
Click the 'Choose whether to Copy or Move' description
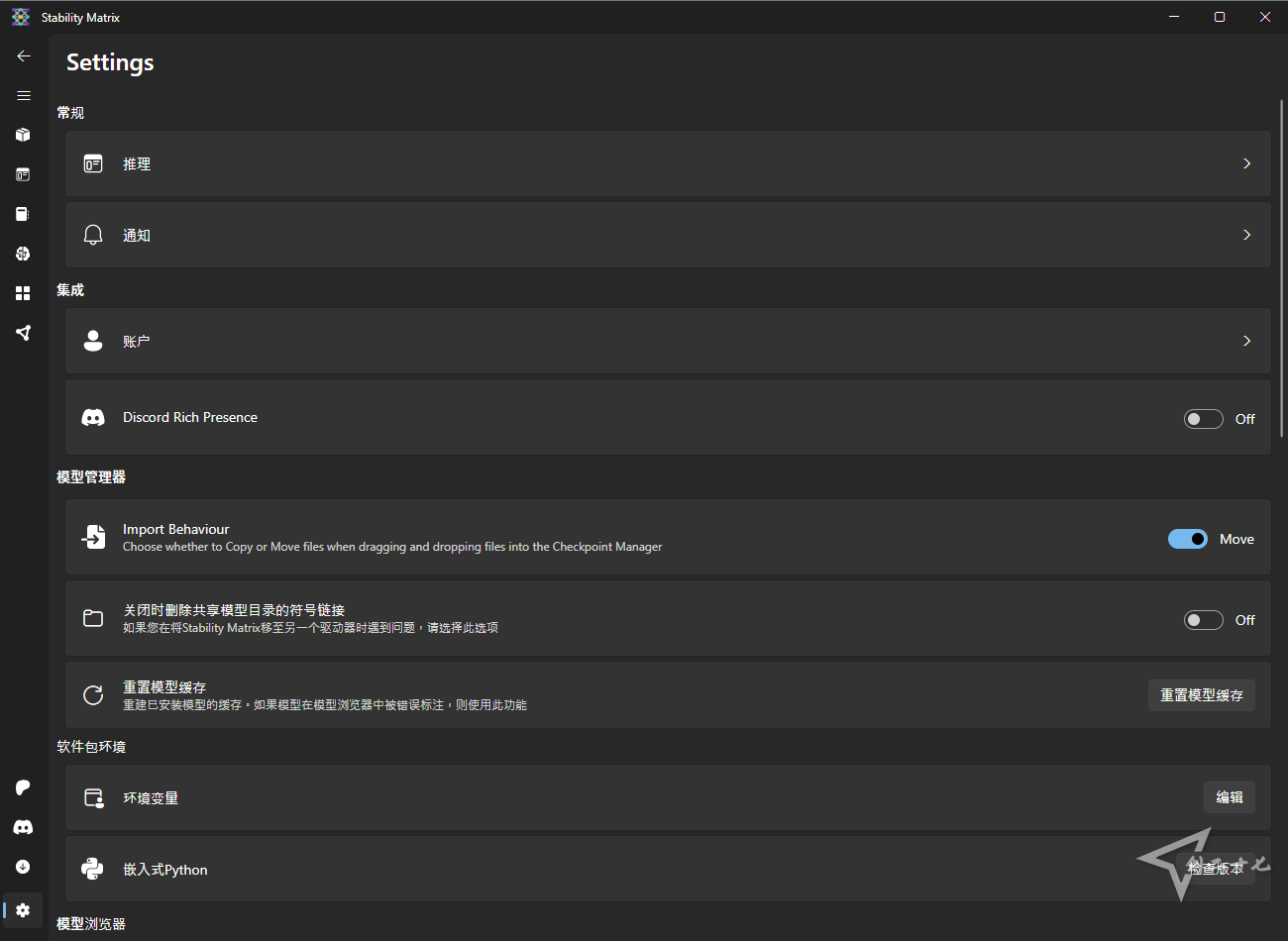tap(392, 547)
